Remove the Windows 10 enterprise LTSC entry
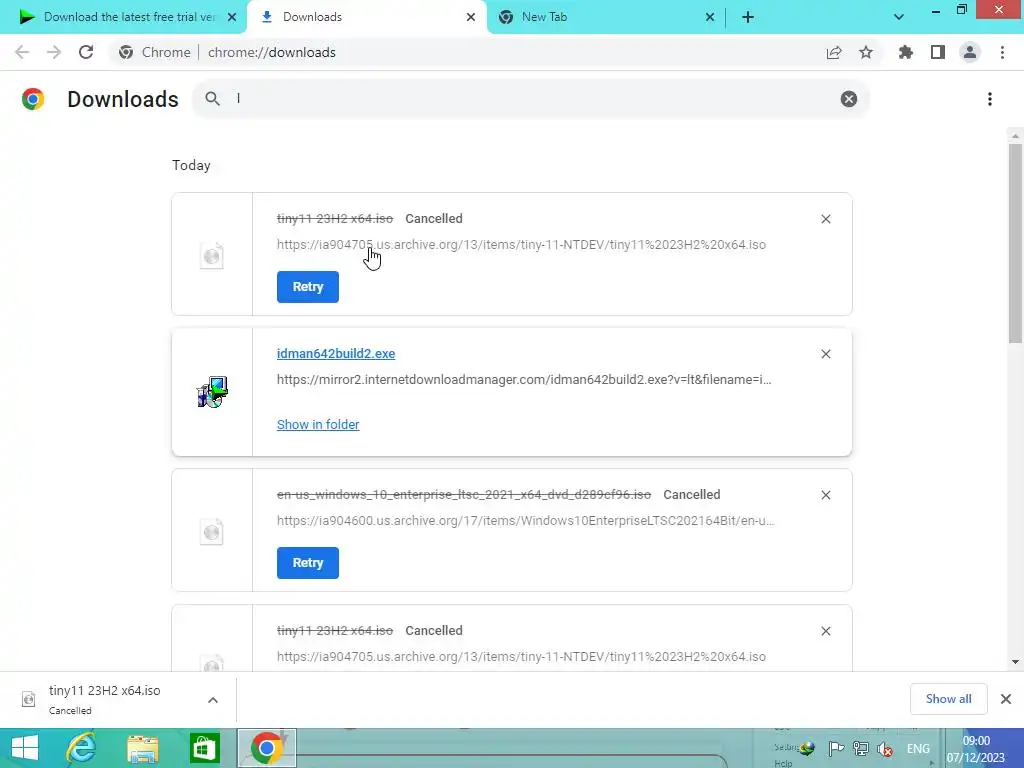The image size is (1024, 768). (x=826, y=495)
